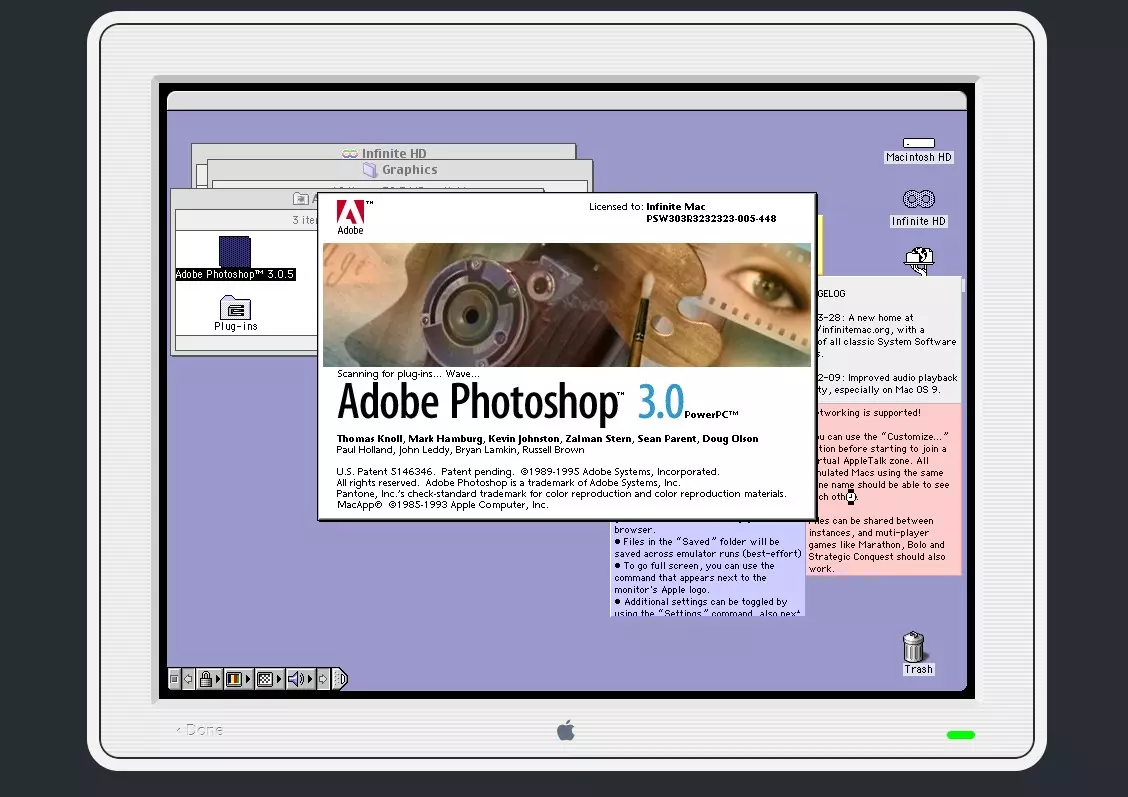The height and width of the screenshot is (797, 1128).
Task: Click the 'Licensed to: Infinite Mac' text
Action: click(x=647, y=206)
